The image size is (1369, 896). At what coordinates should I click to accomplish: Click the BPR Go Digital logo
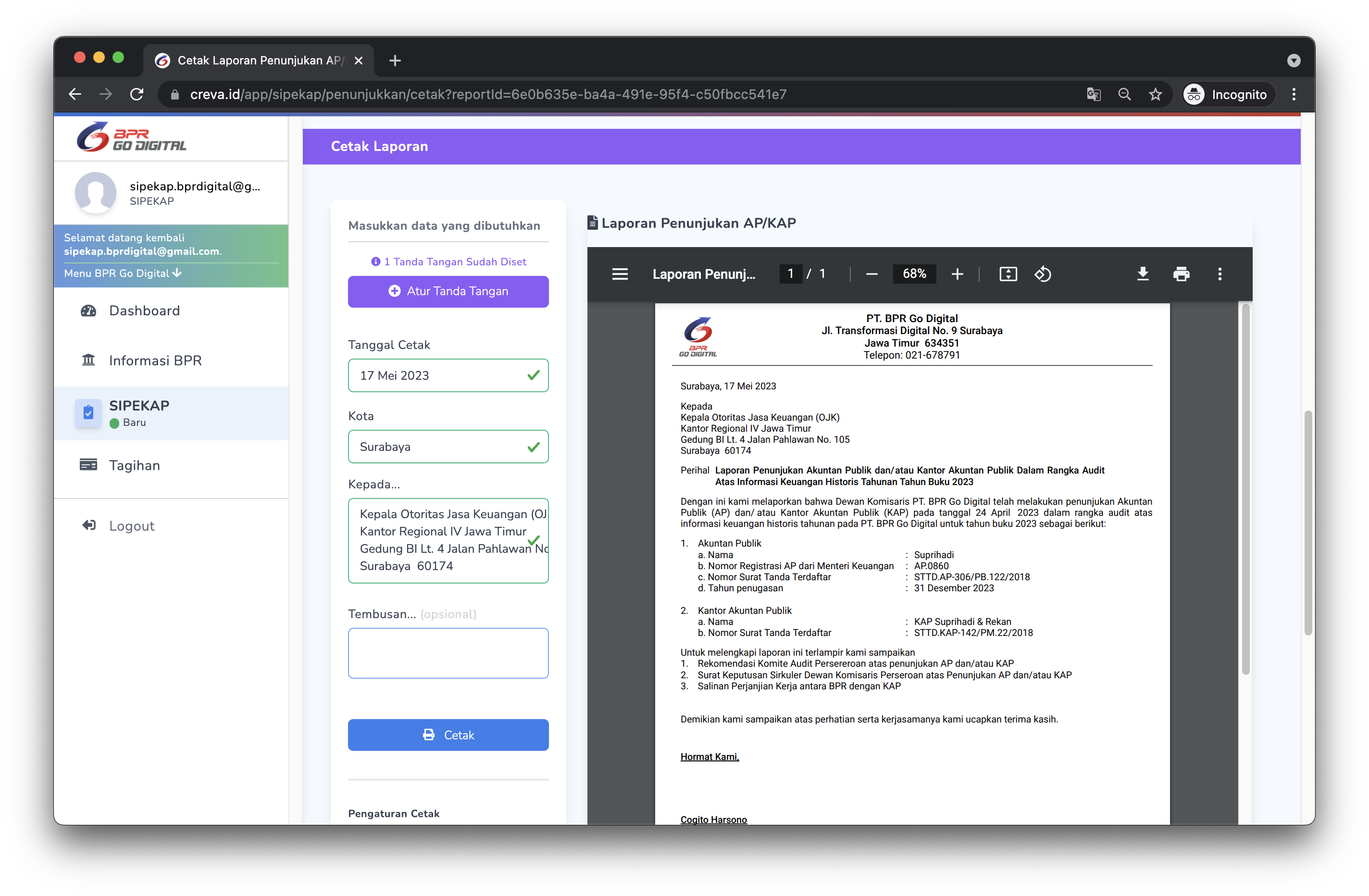point(132,137)
